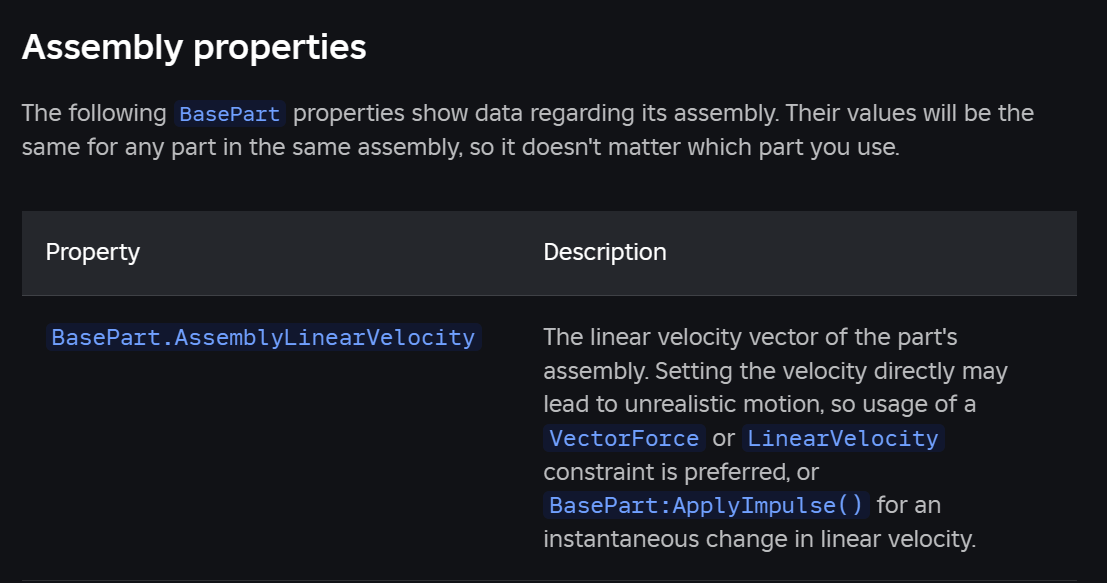Click the word "or" between VectorForce and LinearVelocity
Screen dimensions: 1107x583
(x=724, y=438)
